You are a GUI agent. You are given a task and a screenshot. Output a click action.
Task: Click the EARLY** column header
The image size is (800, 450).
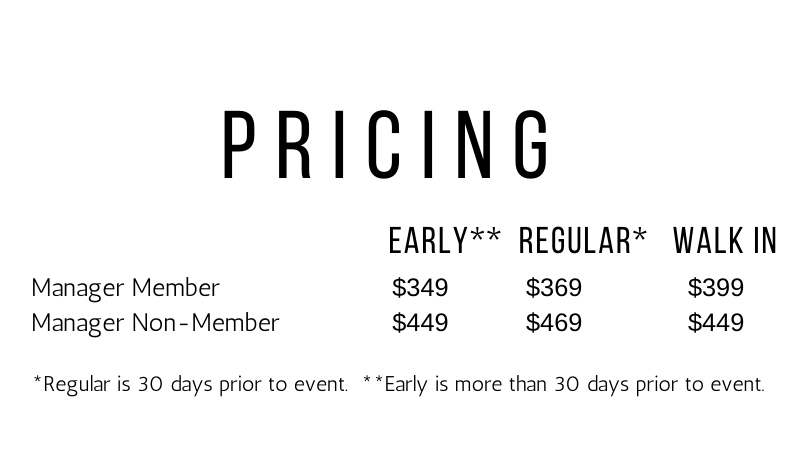444,241
